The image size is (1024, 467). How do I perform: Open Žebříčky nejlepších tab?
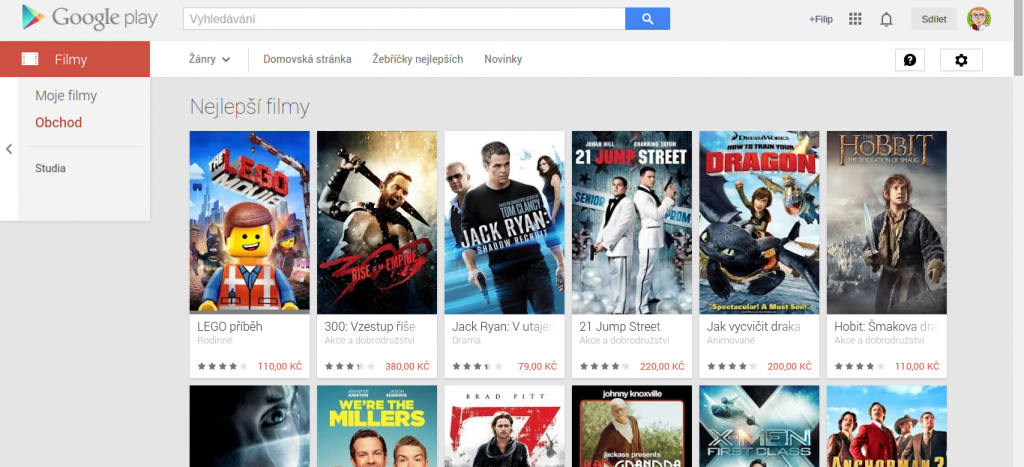[417, 59]
